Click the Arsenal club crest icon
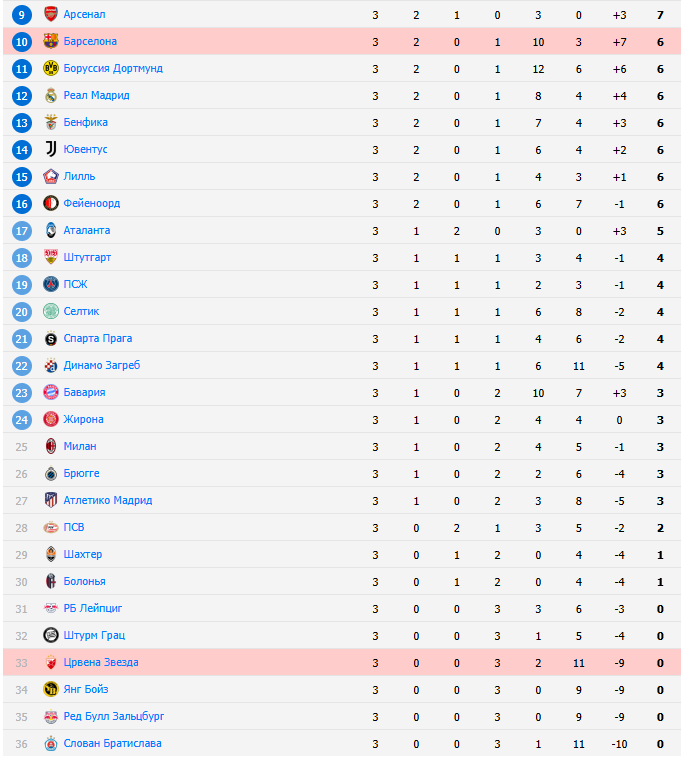The image size is (689, 773). pos(51,14)
